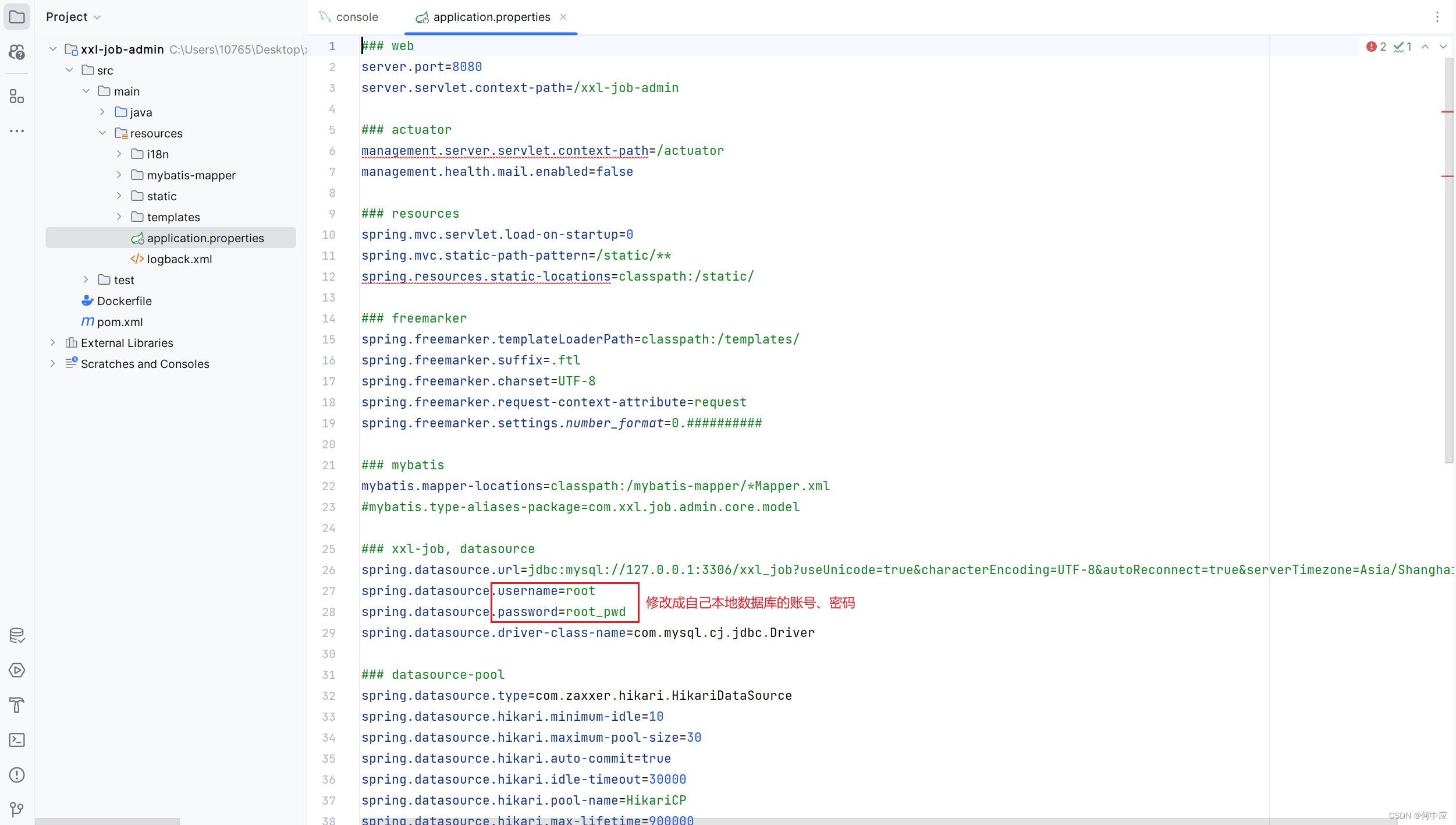
Task: Click the hikari.pool-name=HikariCP line
Action: point(524,801)
